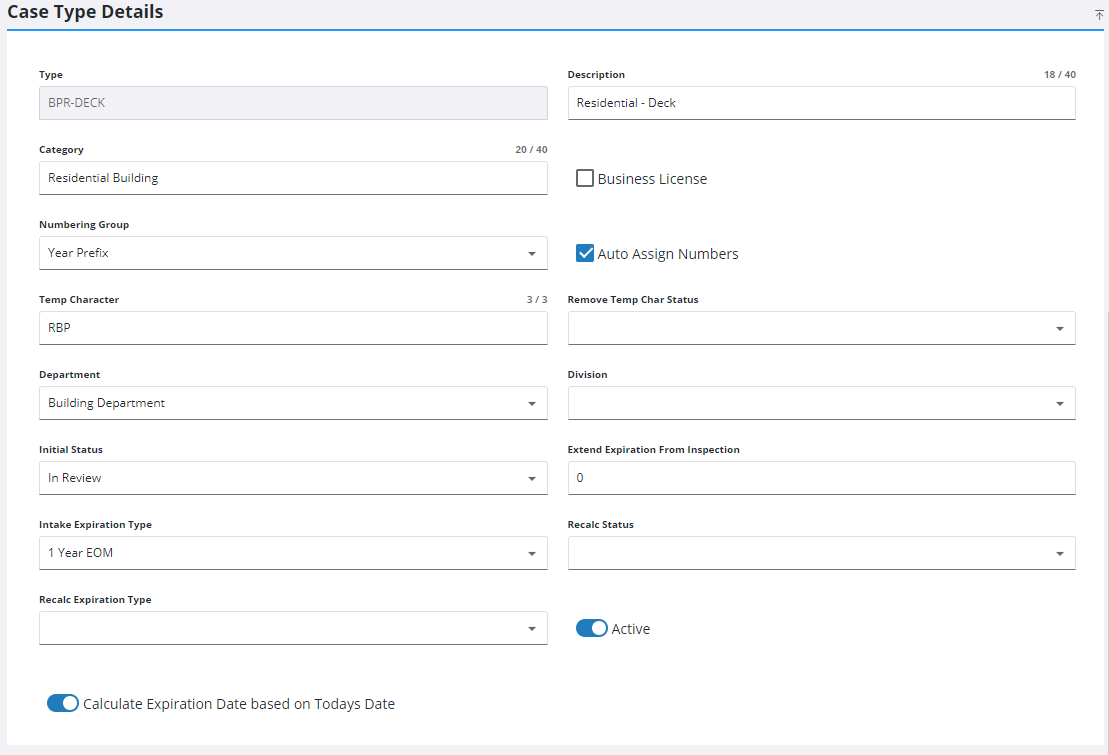This screenshot has height=755, width=1109.
Task: Focus the Category input field
Action: [293, 178]
